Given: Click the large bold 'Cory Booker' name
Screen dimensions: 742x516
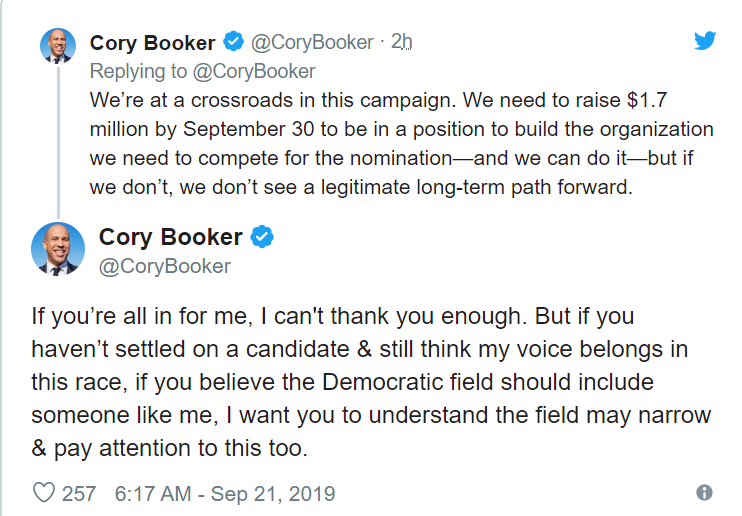Looking at the screenshot, I should tap(170, 237).
